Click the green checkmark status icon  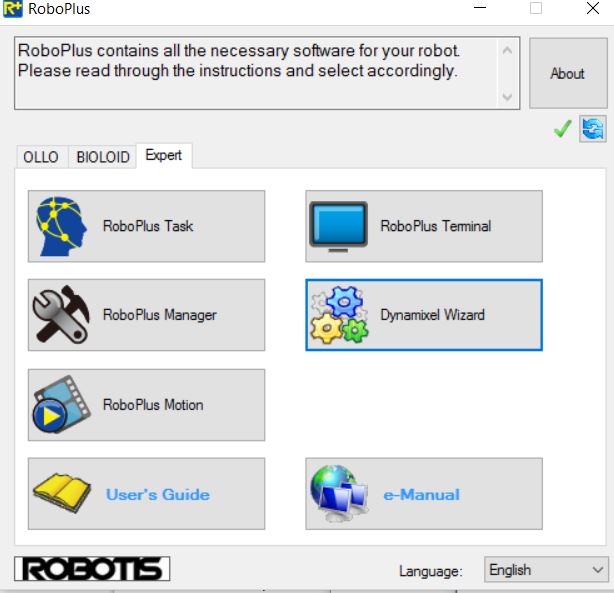click(x=562, y=129)
